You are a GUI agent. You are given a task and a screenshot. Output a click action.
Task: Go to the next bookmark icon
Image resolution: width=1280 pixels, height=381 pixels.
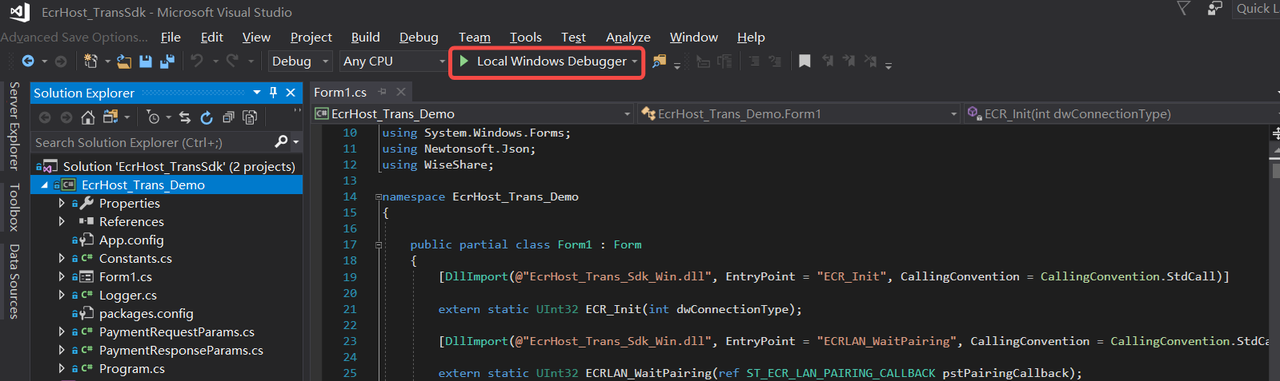tap(849, 61)
